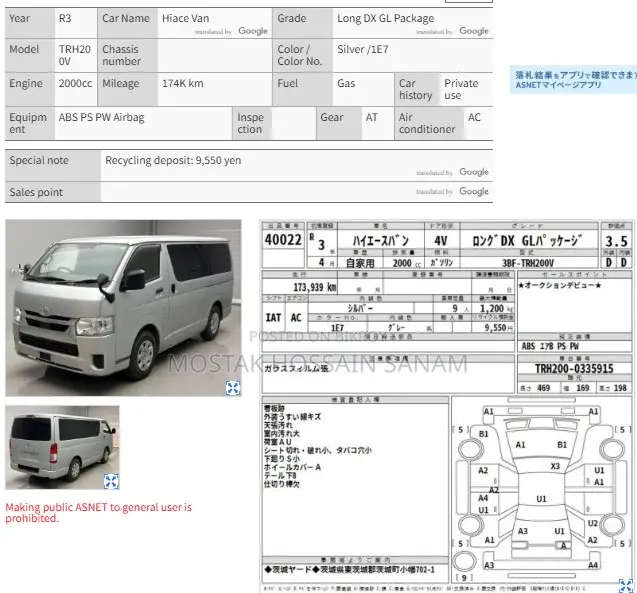Image resolution: width=637 pixels, height=593 pixels.
Task: Select the '174K km' mileage value
Action: 183,83
